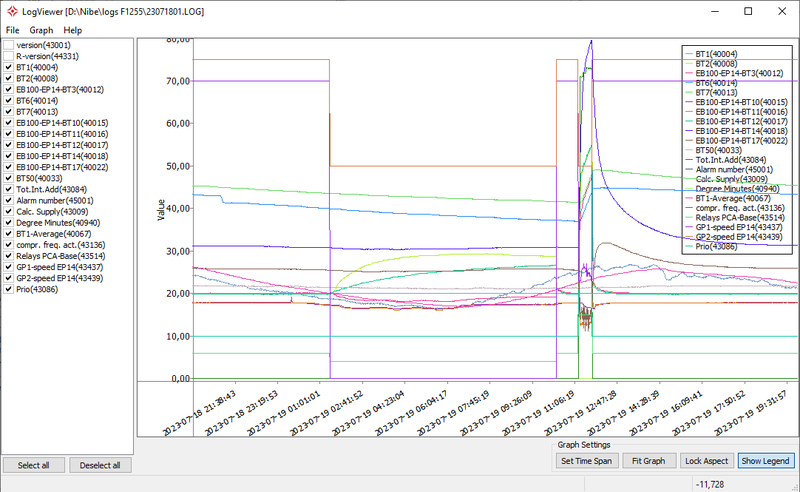Screen dimensions: 800x492
Task: Enable the version(43001) checkbox
Action: 8,45
